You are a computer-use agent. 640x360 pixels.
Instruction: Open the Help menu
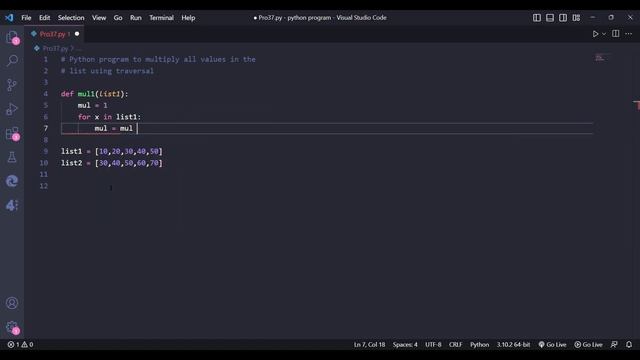[188, 18]
